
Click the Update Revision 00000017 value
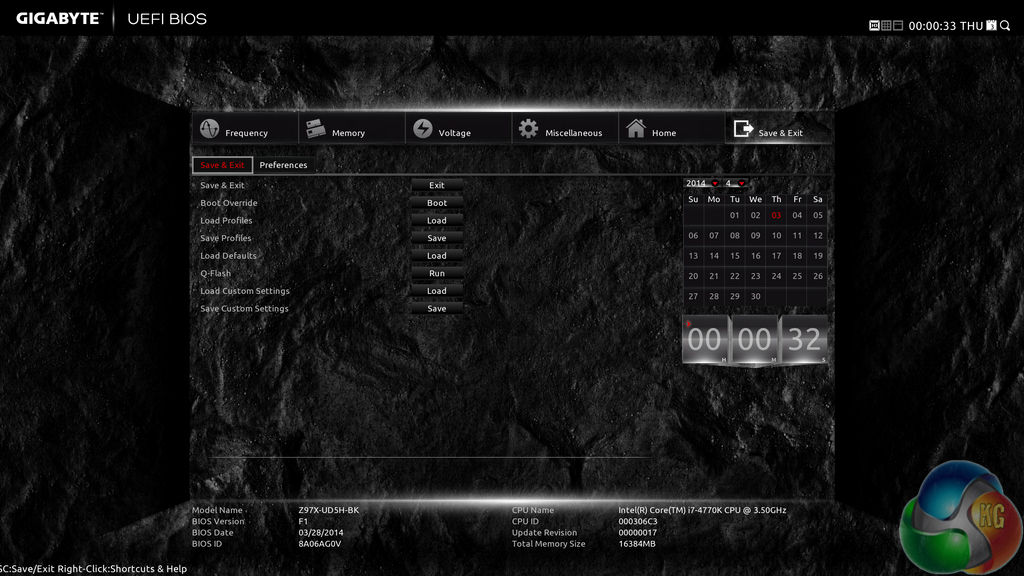tap(637, 532)
